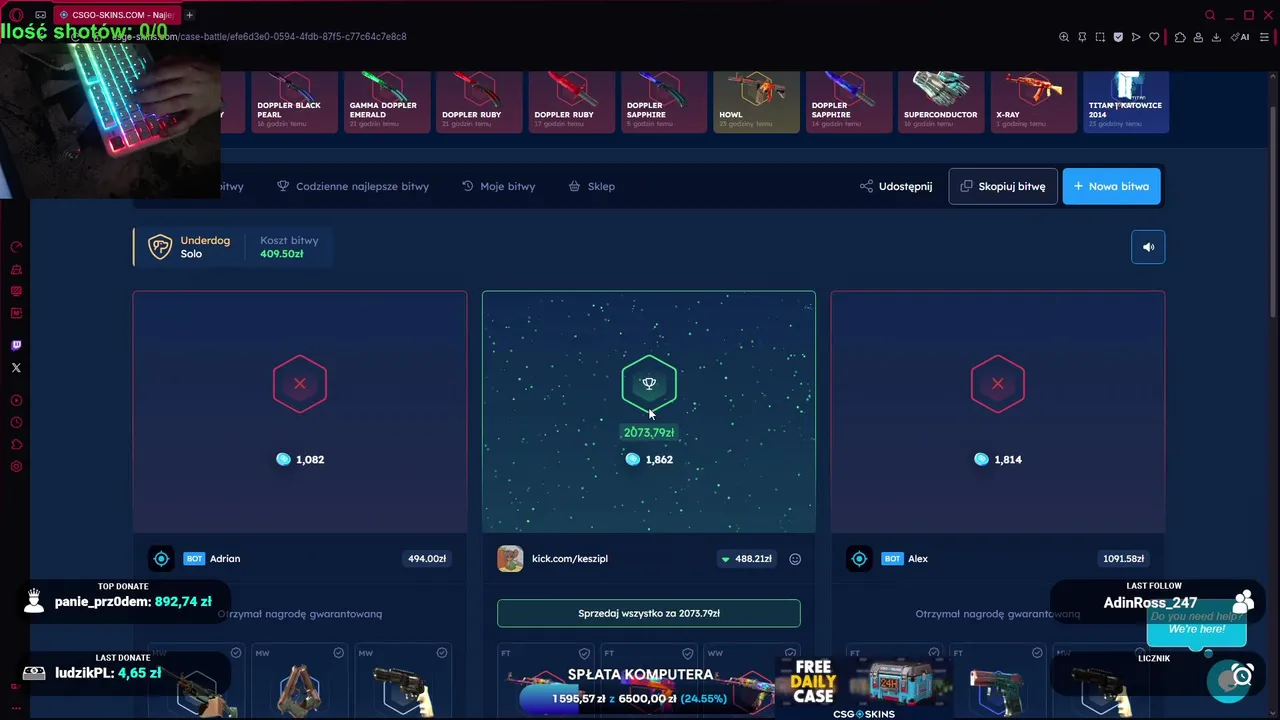Toggle the ad blocker shield icon

point(1118,37)
